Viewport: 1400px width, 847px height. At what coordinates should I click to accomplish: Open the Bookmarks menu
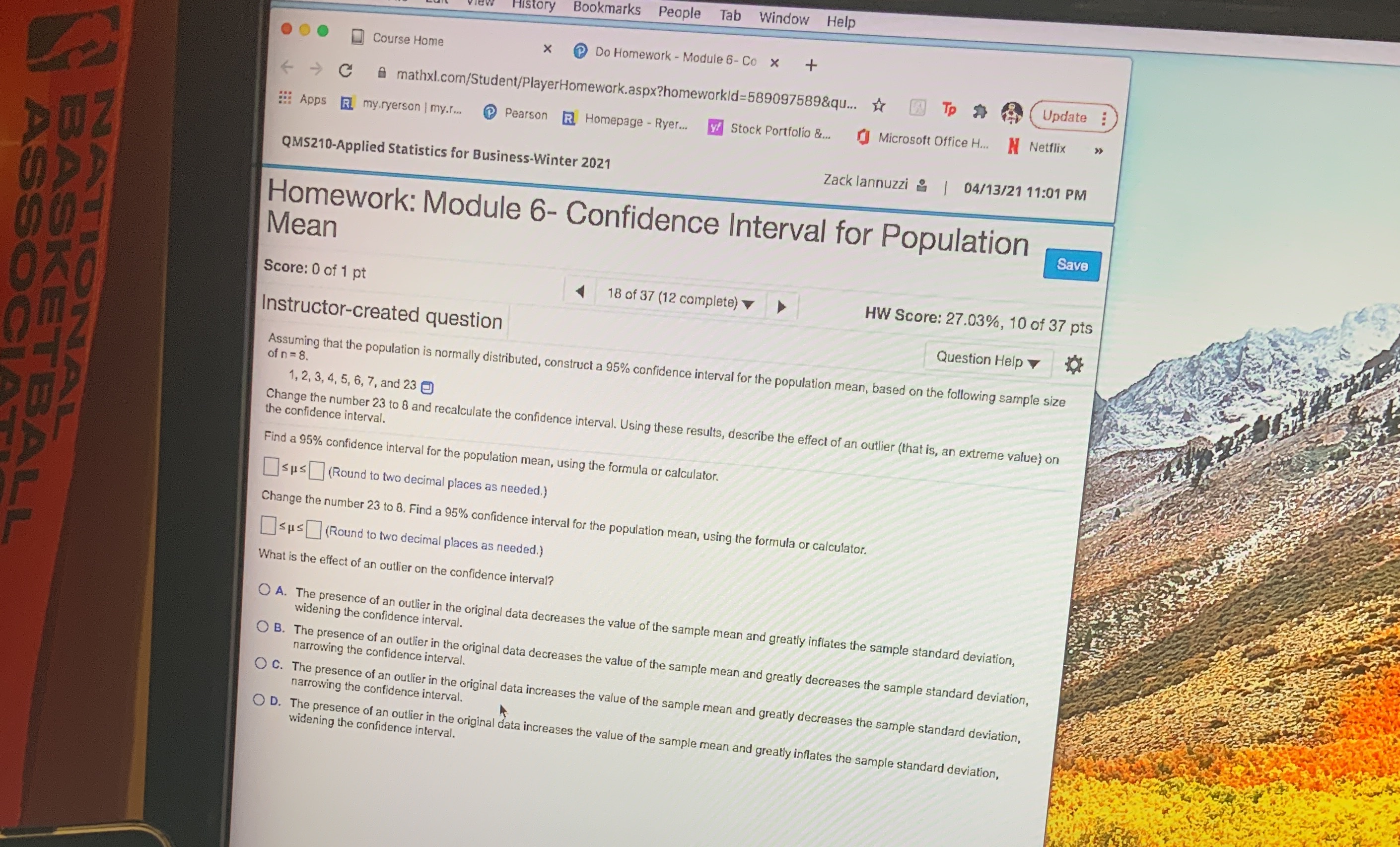(x=606, y=8)
